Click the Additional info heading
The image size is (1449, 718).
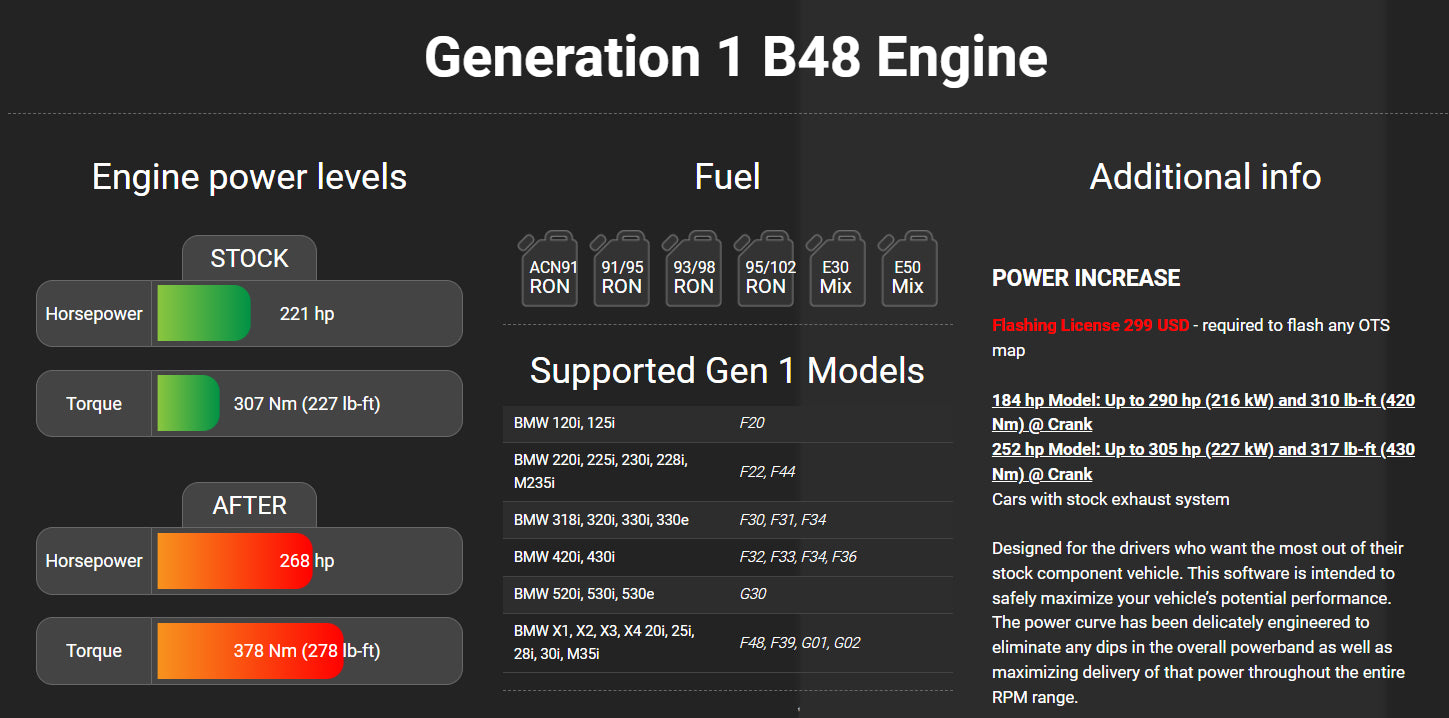[x=1205, y=177]
